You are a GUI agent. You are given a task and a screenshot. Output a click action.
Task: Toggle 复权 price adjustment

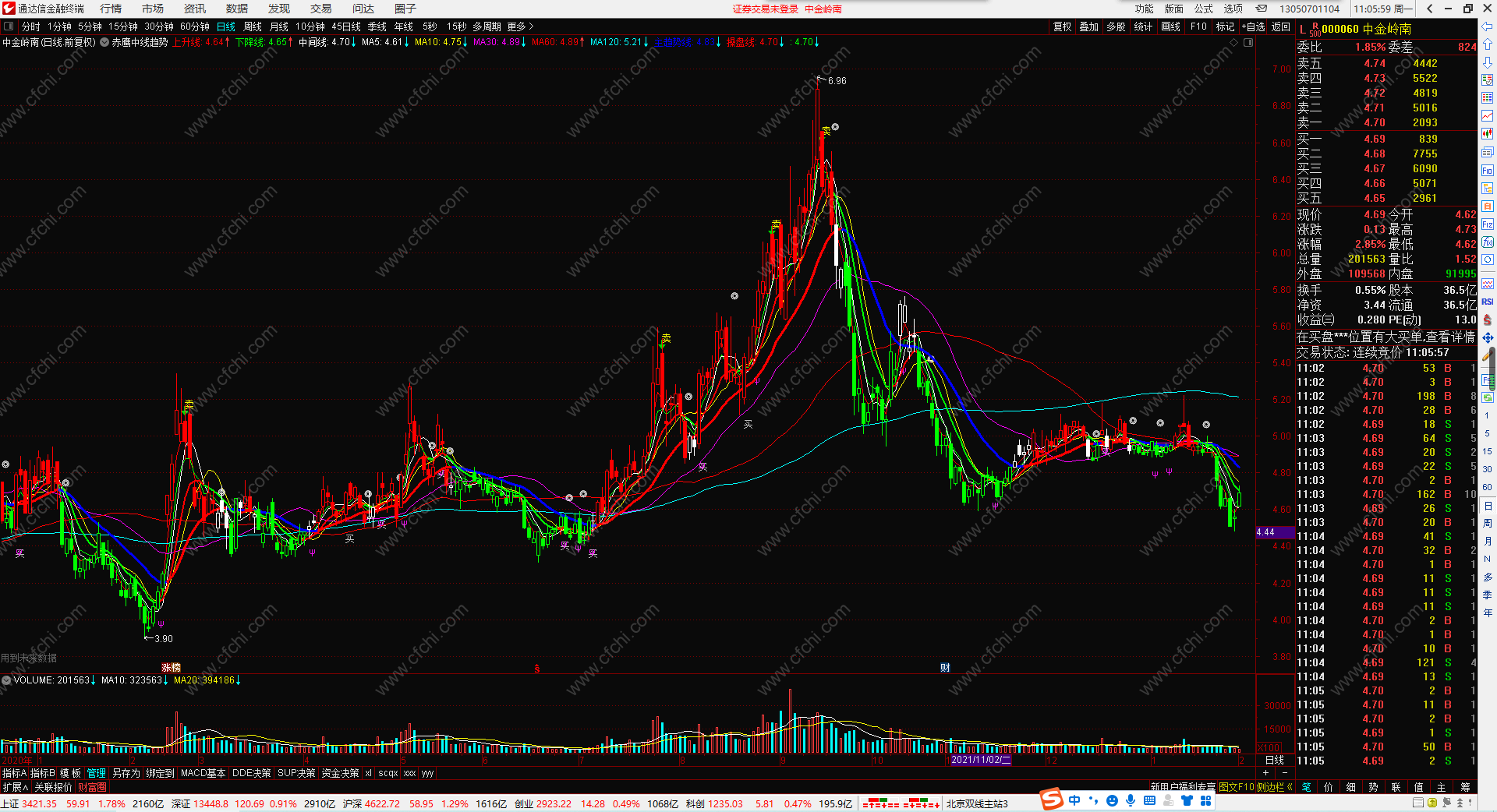[x=1063, y=26]
